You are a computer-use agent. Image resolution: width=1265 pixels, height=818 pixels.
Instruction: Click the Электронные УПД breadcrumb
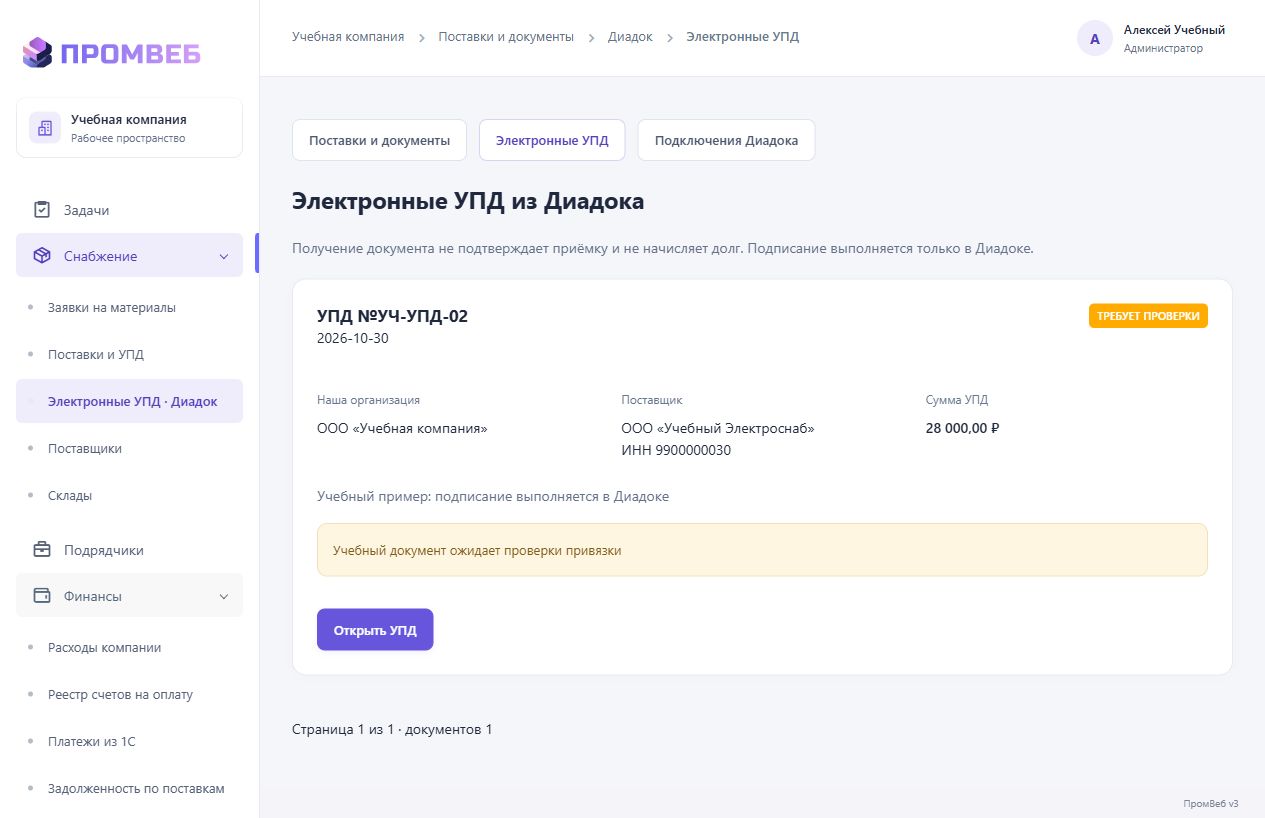pyautogui.click(x=743, y=37)
